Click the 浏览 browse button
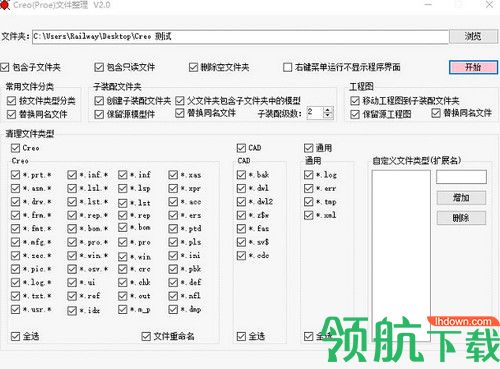Screen dimensions: 500x369 473,36
